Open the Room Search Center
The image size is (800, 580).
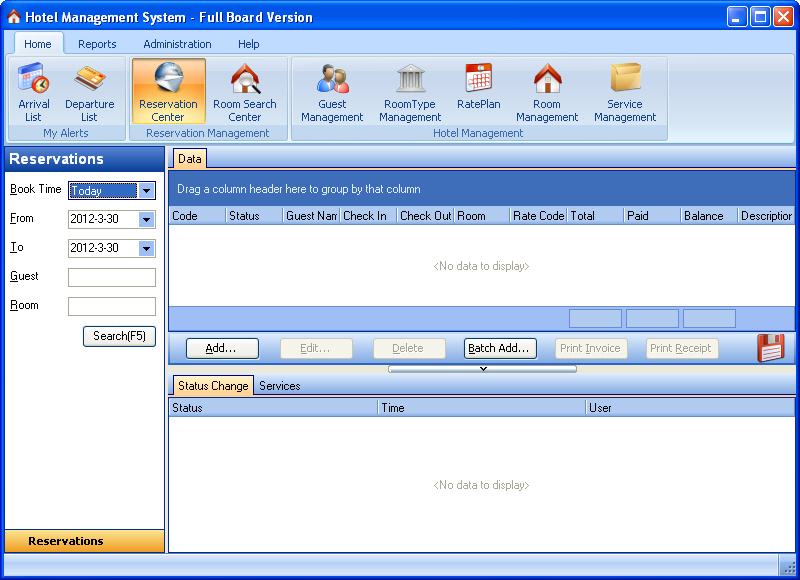245,90
